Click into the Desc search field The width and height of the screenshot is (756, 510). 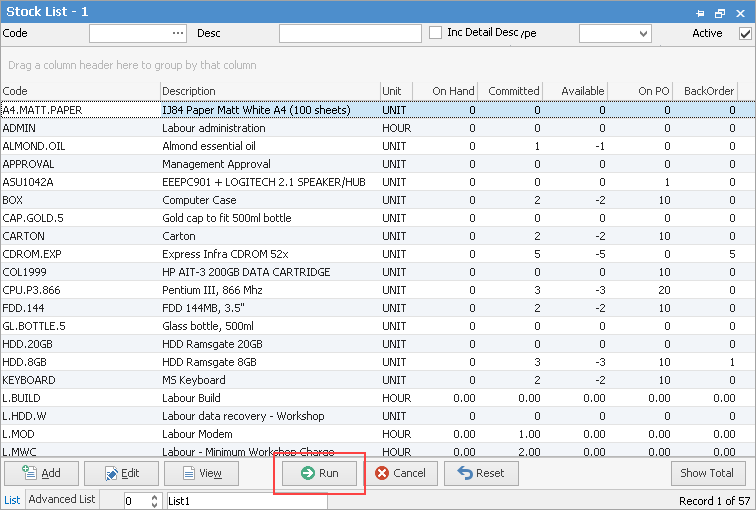pos(350,33)
